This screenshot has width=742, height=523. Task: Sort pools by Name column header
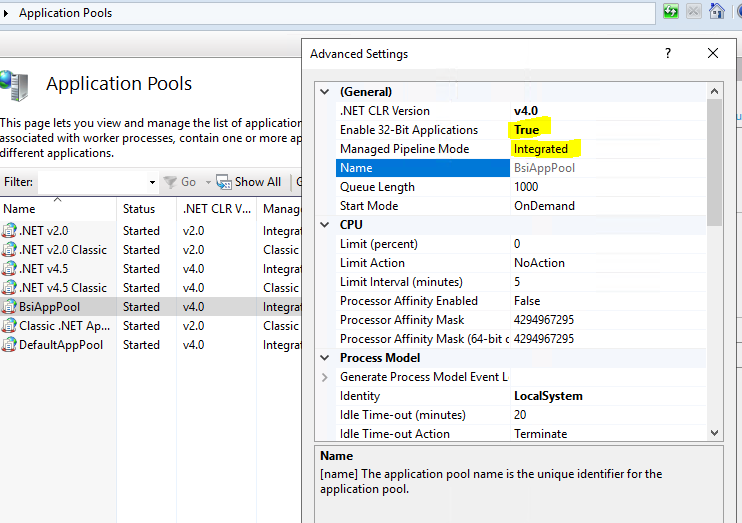(x=19, y=209)
